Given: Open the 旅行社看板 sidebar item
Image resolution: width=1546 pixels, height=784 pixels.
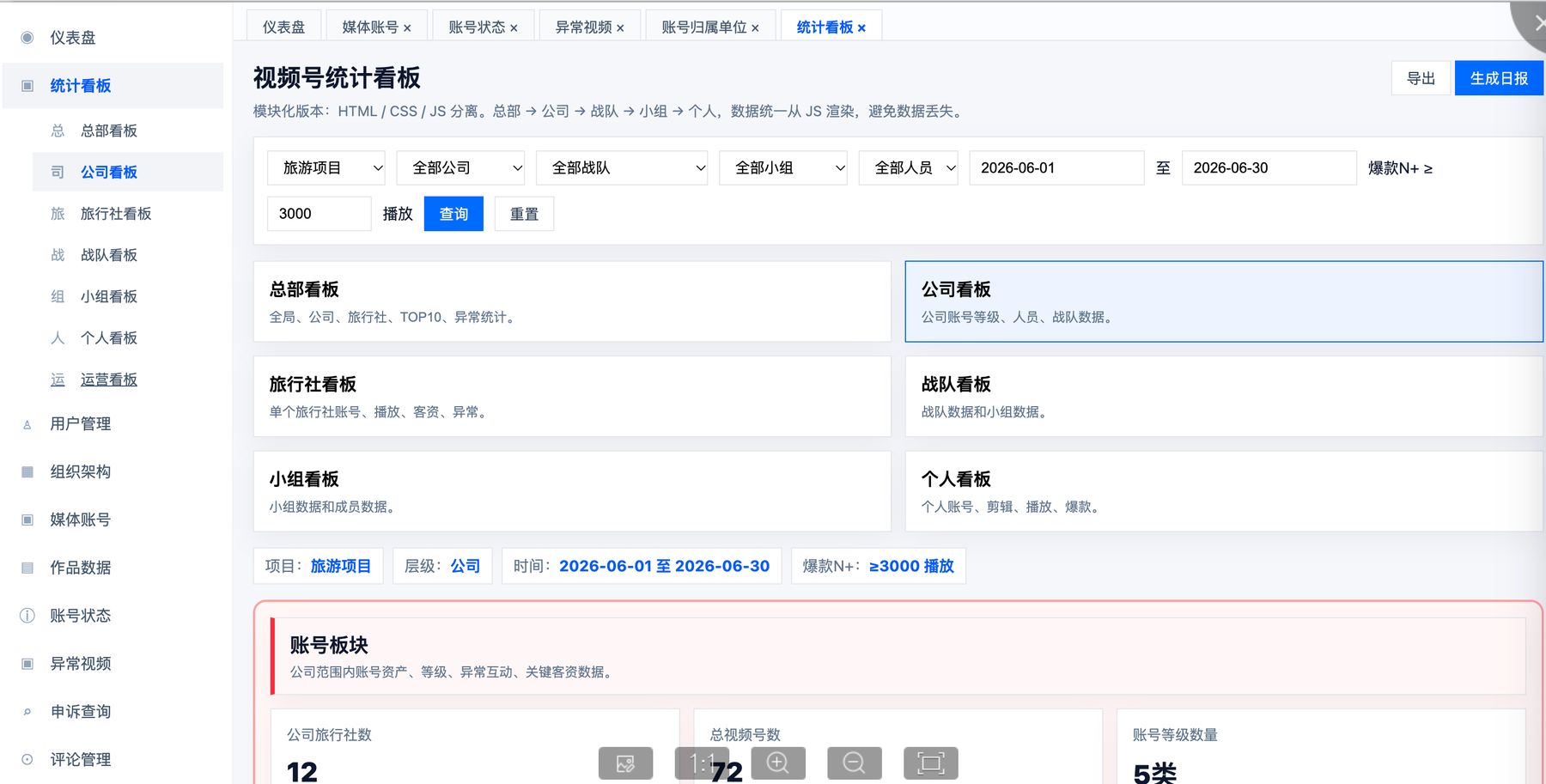Looking at the screenshot, I should coord(128,214).
